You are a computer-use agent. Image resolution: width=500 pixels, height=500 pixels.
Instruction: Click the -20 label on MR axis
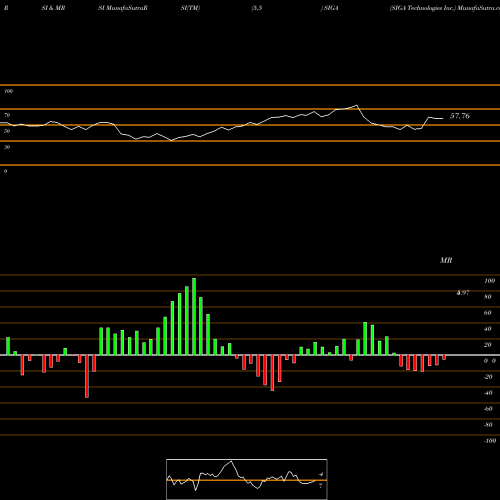pos(488,377)
